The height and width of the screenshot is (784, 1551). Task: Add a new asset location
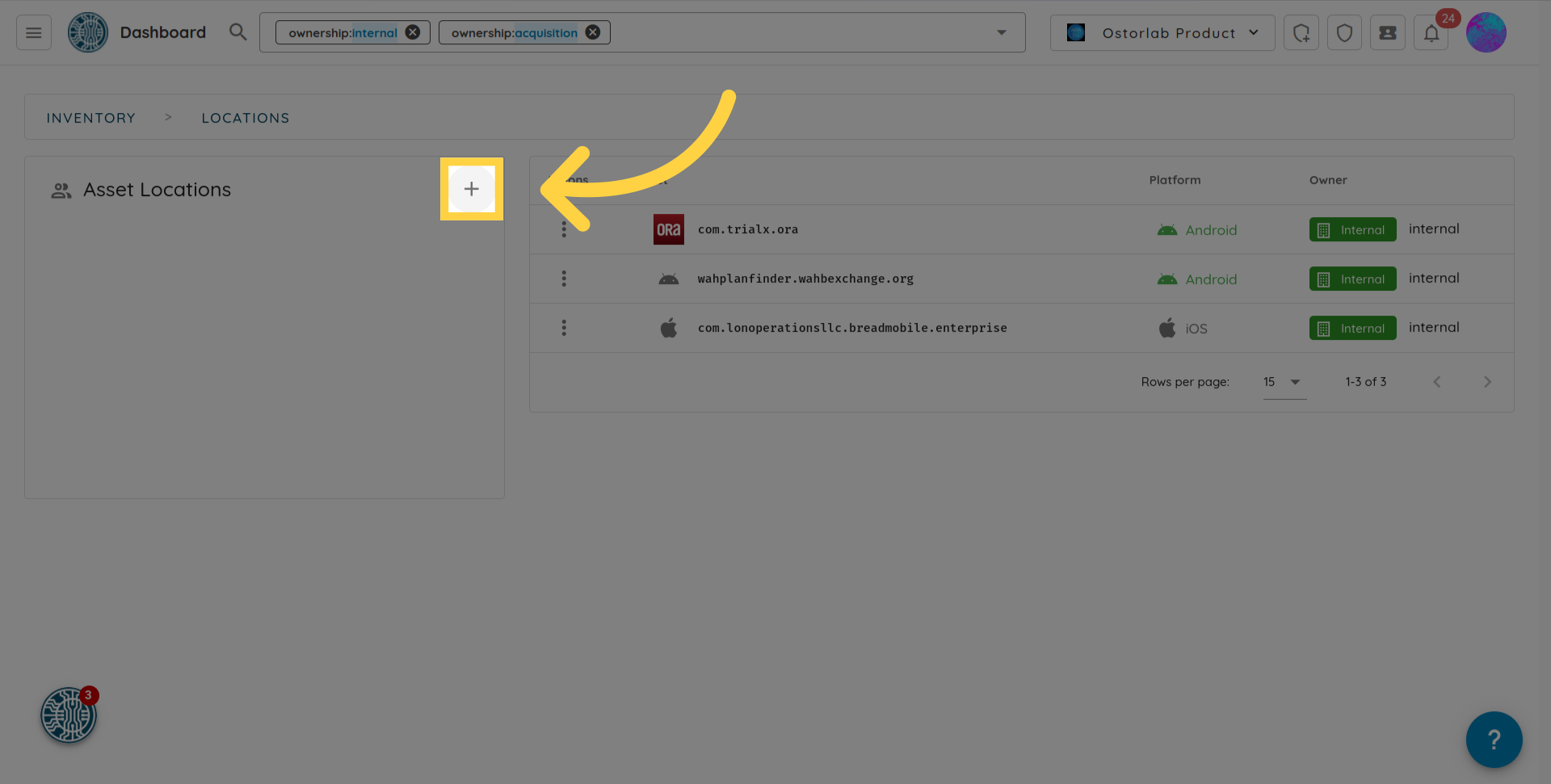[x=471, y=189]
